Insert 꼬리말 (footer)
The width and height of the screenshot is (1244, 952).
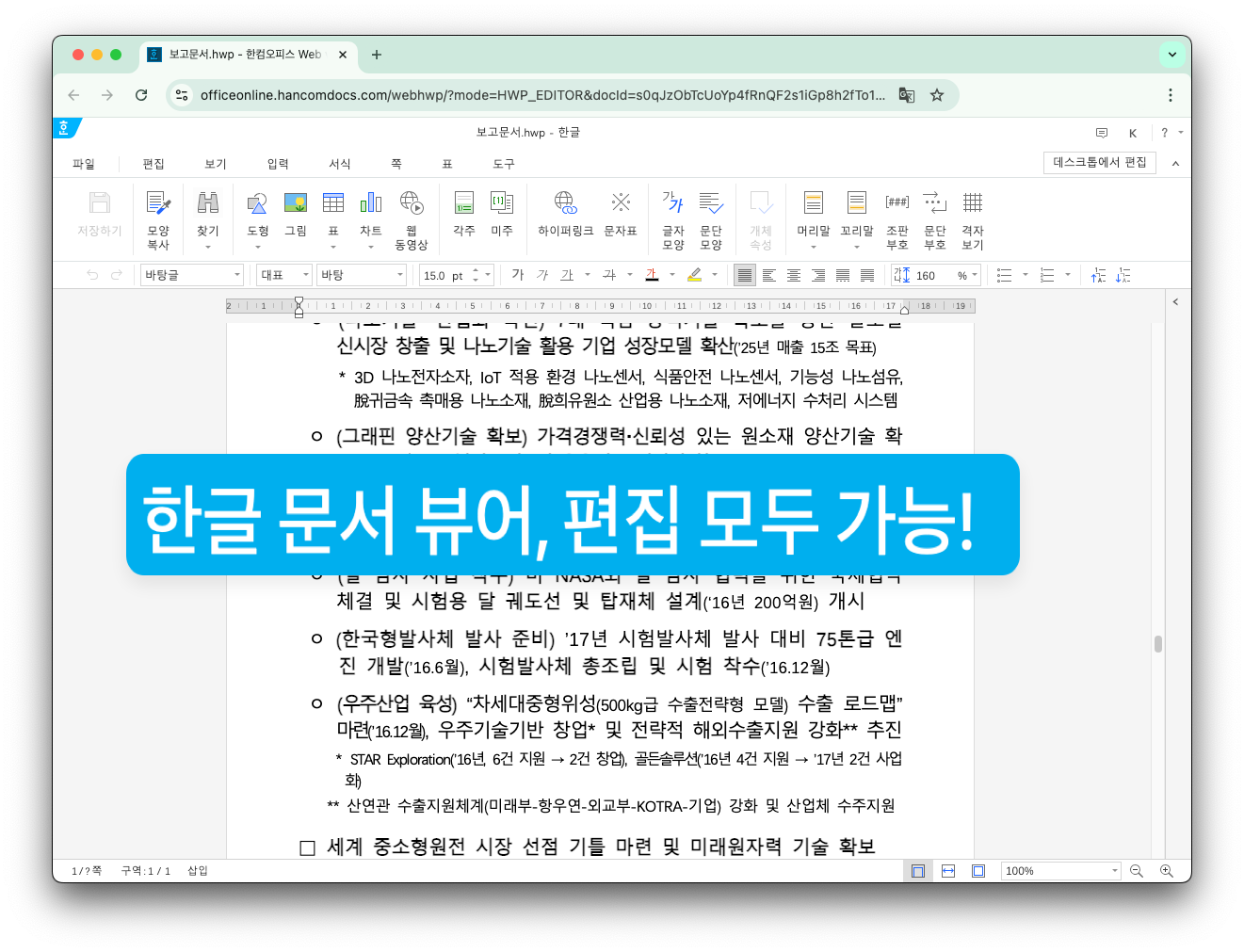[857, 219]
